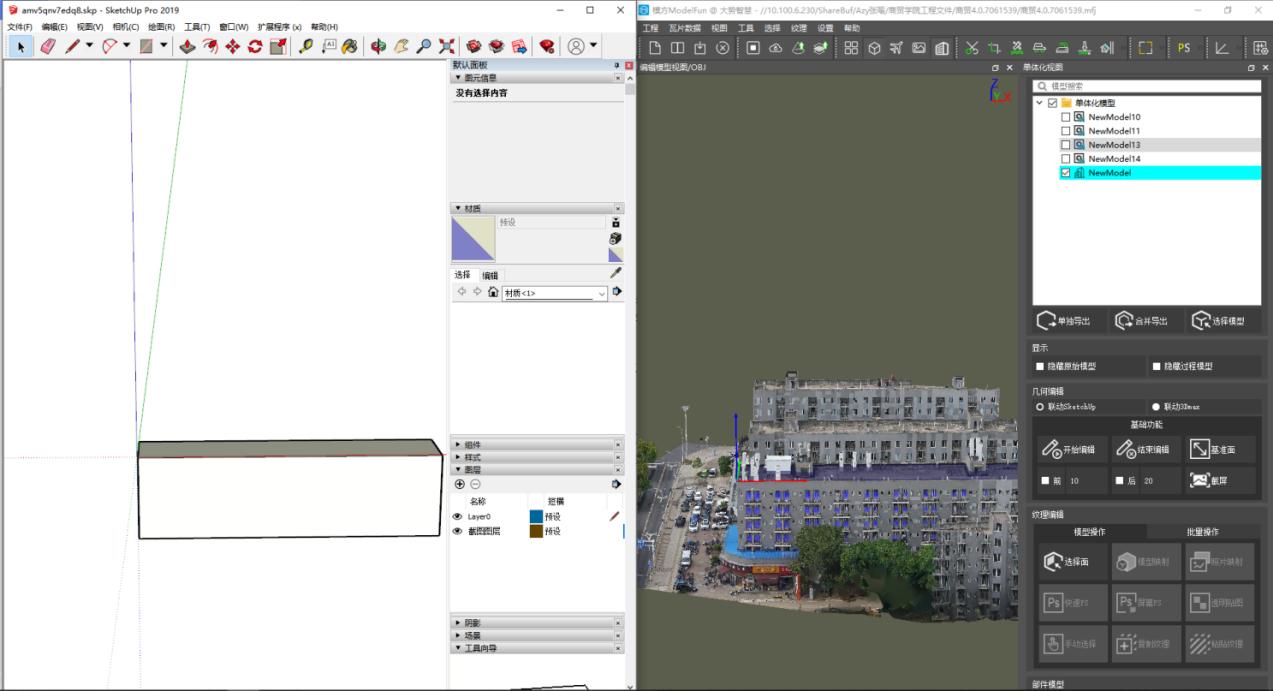Pick the Paint Bucket tool in SketchUp

coord(350,46)
